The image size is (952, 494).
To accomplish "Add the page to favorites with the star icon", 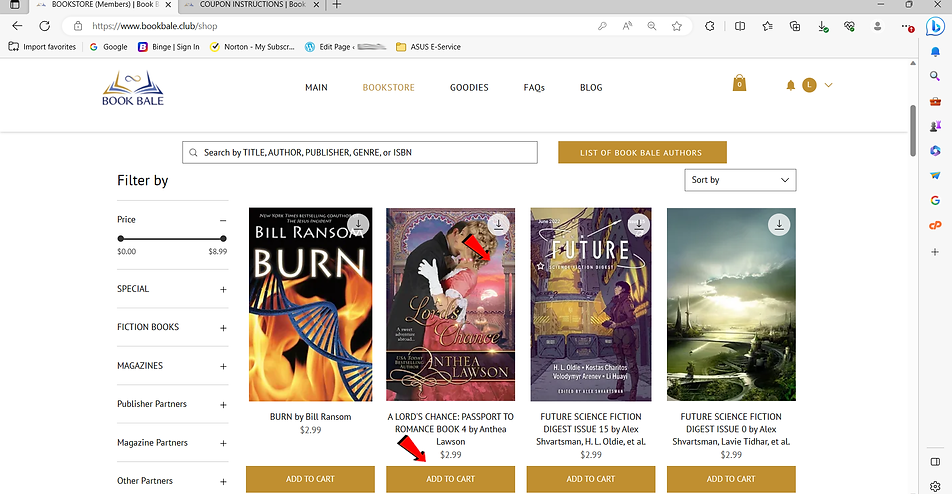I will [676, 26].
